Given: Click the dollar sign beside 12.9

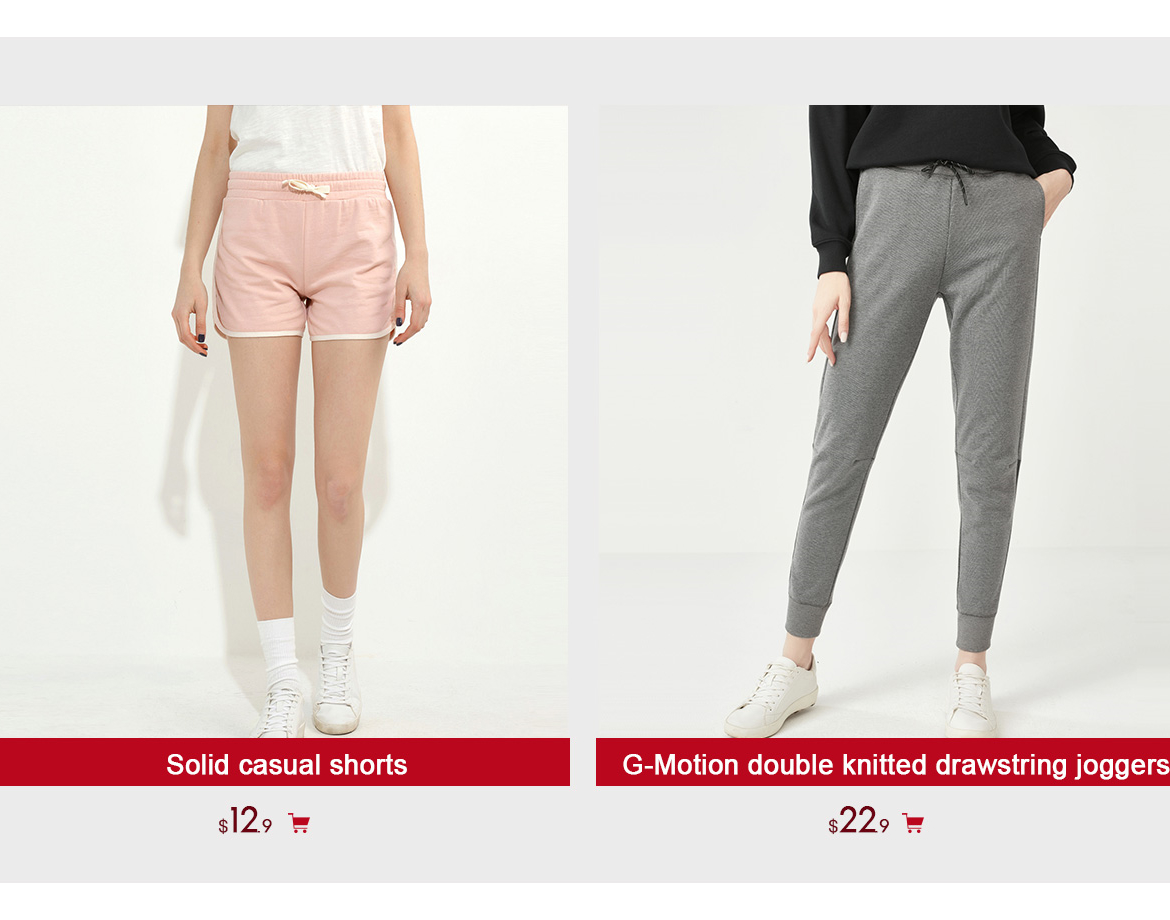Looking at the screenshot, I should (x=223, y=826).
